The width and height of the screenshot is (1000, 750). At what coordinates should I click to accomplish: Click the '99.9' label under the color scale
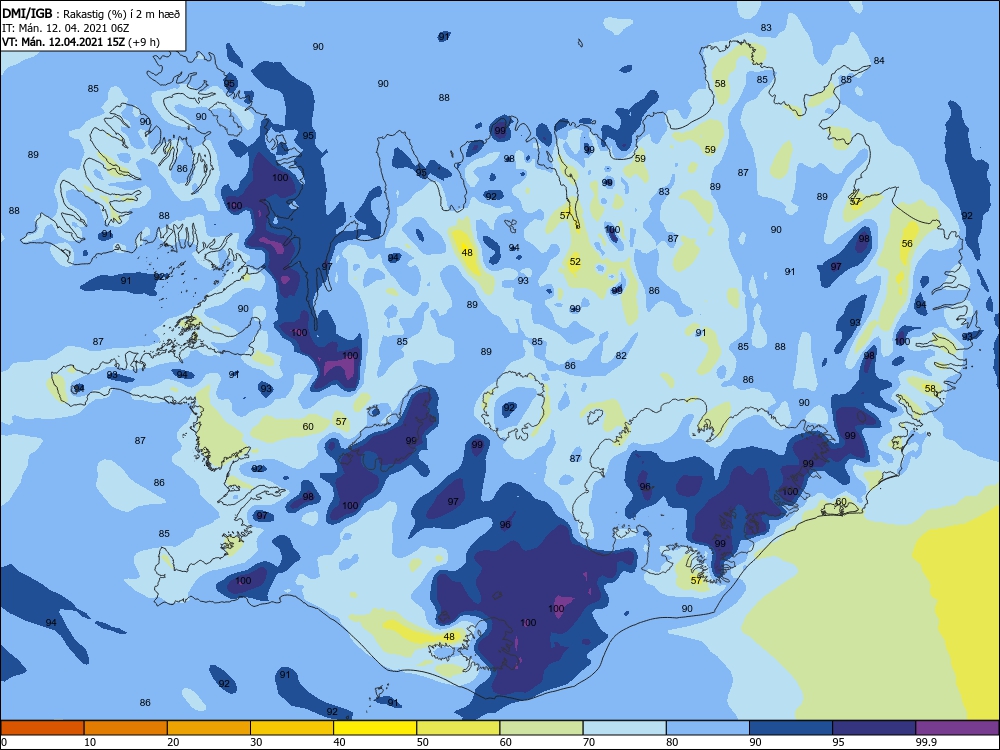(926, 742)
